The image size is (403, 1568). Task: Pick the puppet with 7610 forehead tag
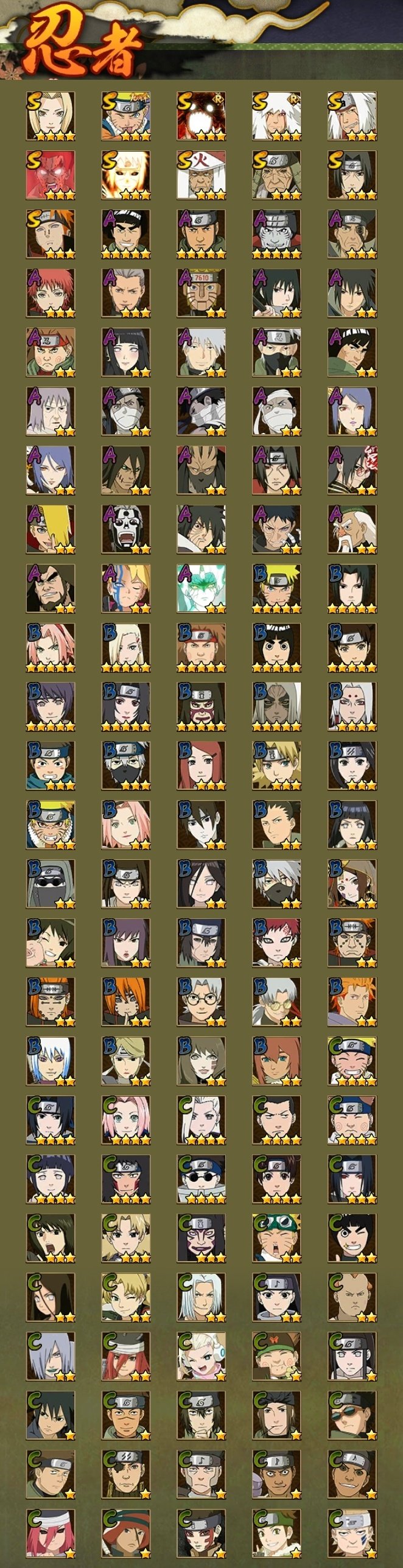point(201,294)
